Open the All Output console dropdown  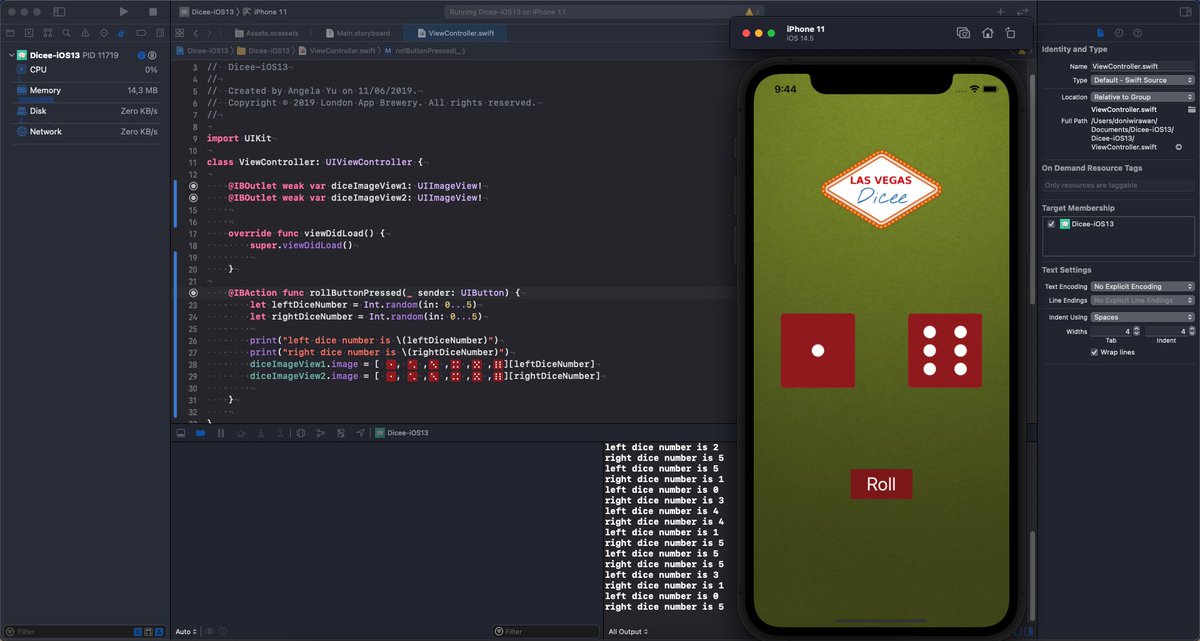pos(629,632)
